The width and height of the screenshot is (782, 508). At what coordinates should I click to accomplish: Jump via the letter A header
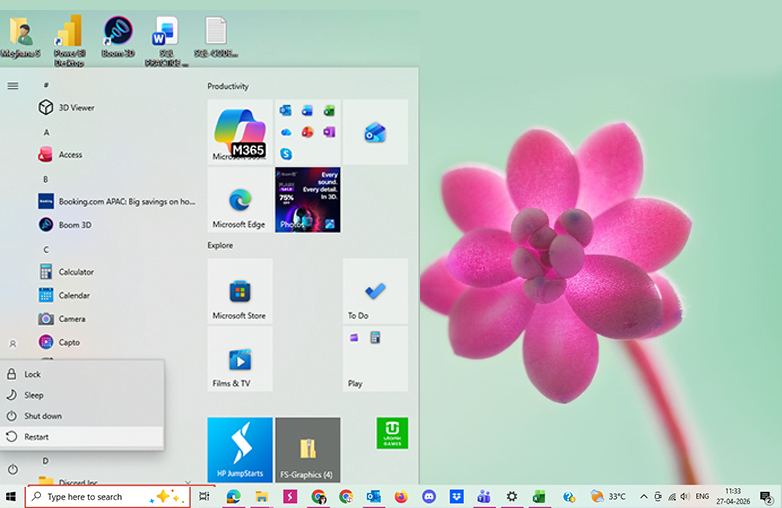(46, 132)
